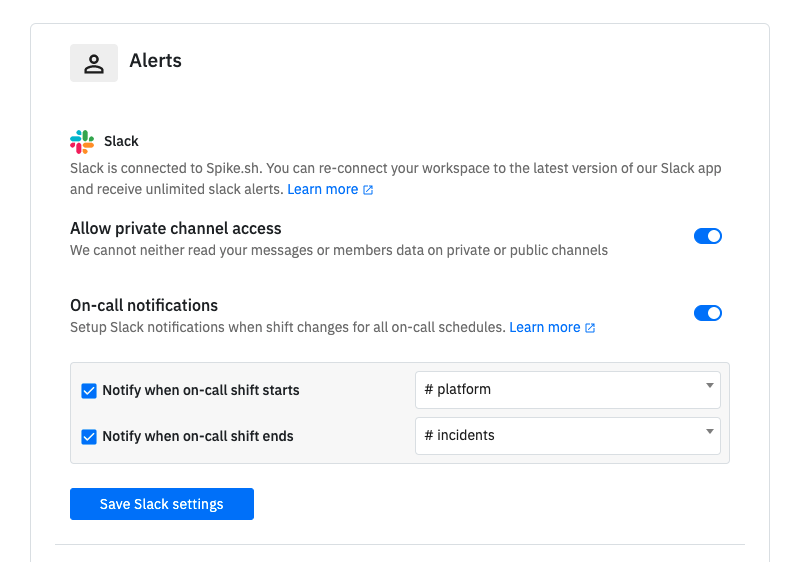797x562 pixels.
Task: Uncheck Notify when on-call shift starts
Action: pyautogui.click(x=89, y=390)
